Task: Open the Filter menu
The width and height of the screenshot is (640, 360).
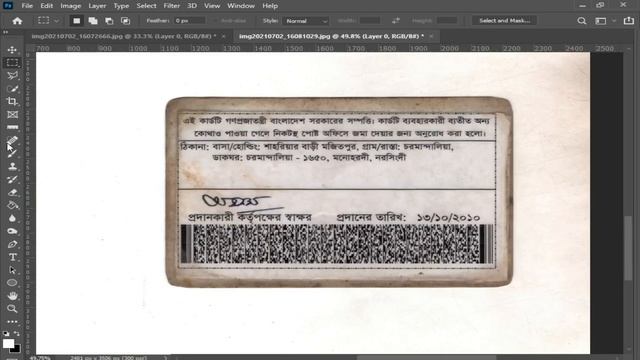Action: tap(171, 6)
